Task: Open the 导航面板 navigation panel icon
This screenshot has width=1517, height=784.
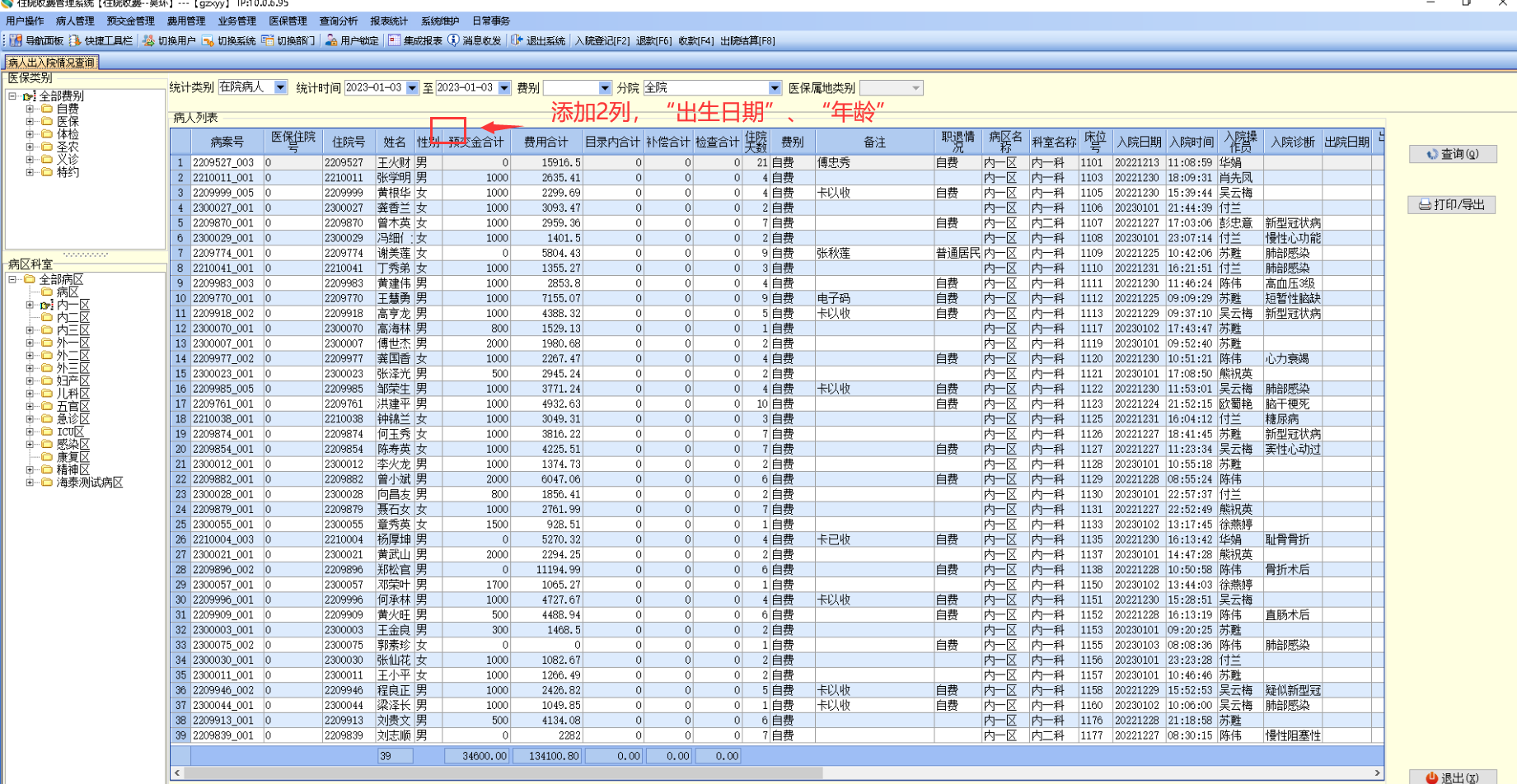Action: click(x=16, y=40)
